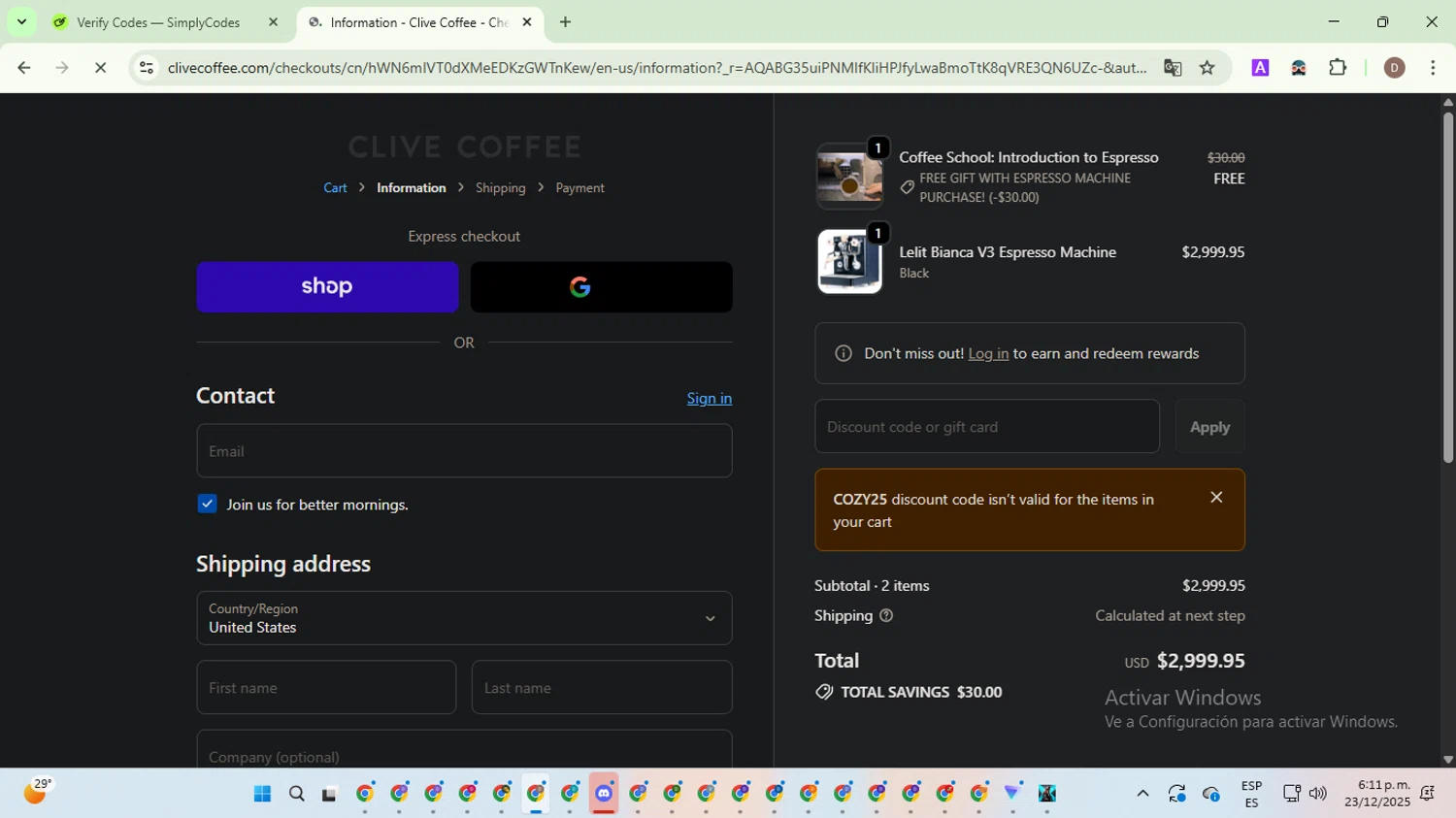Dismiss the COZY25 invalid code message
This screenshot has height=818, width=1456.
(x=1216, y=497)
